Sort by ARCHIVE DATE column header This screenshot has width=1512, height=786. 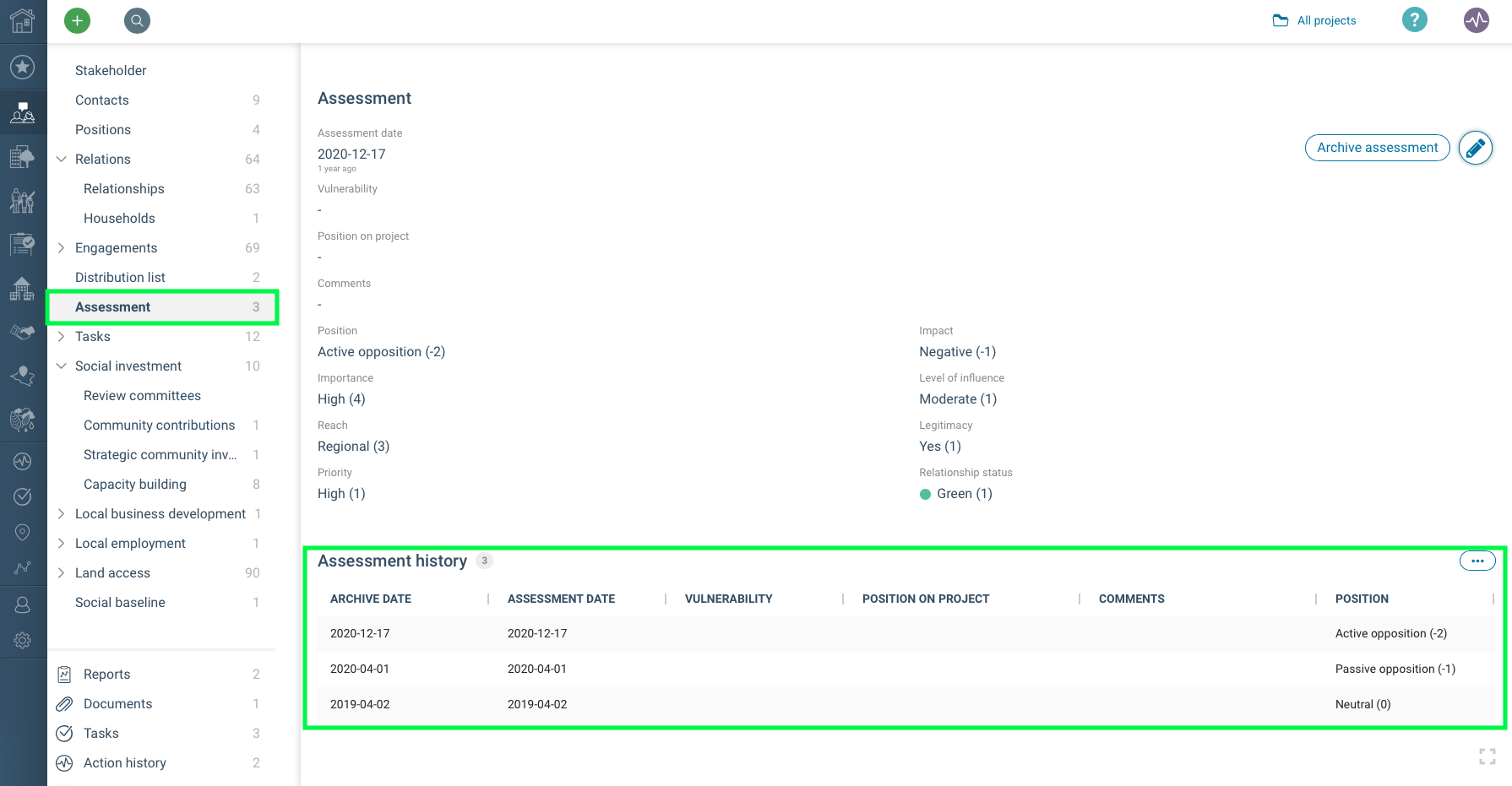point(371,599)
